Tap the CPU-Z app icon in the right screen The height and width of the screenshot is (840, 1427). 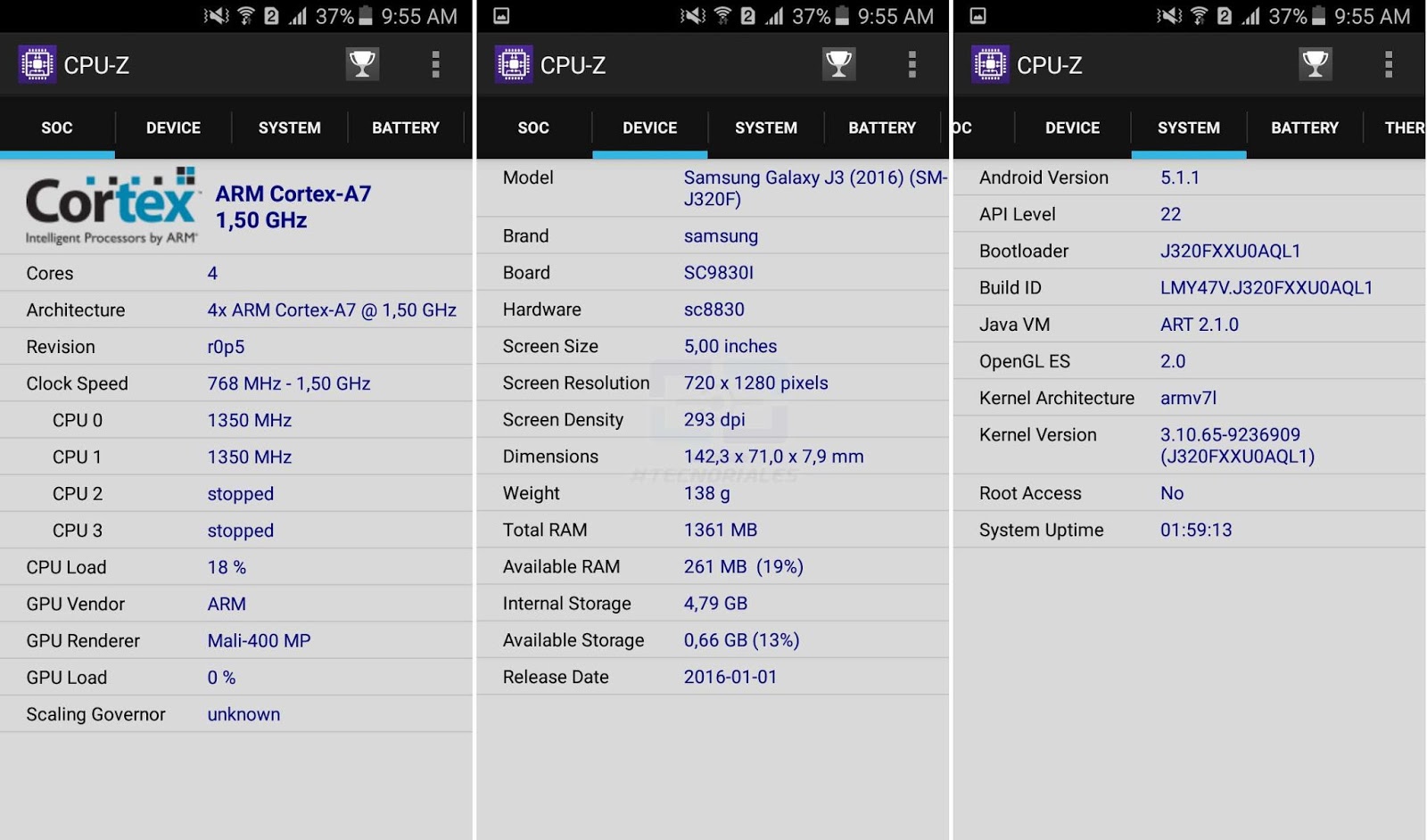[x=990, y=64]
